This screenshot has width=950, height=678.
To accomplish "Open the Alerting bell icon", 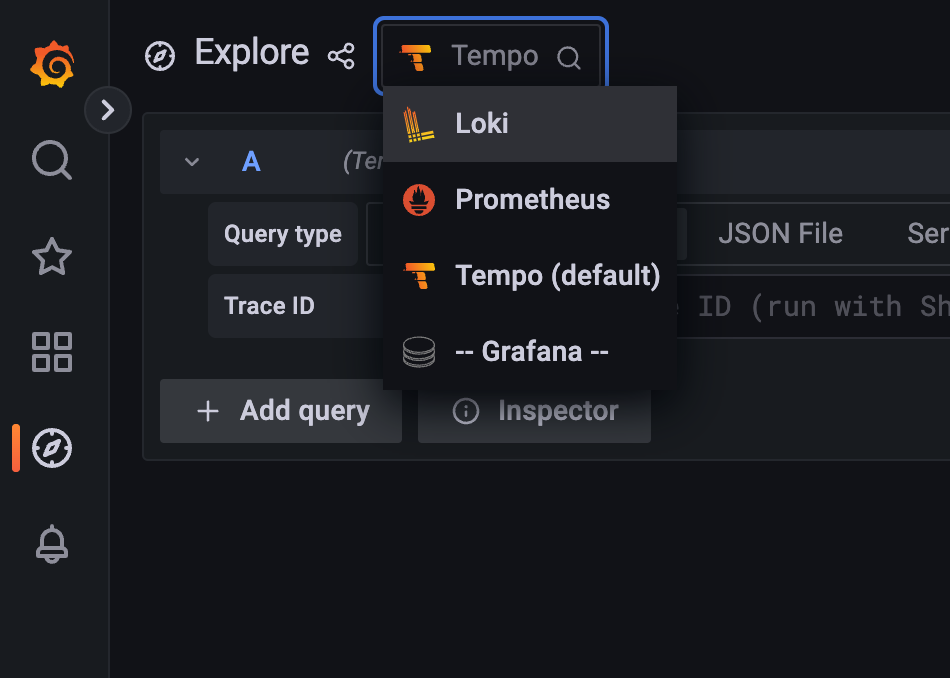I will tap(52, 544).
